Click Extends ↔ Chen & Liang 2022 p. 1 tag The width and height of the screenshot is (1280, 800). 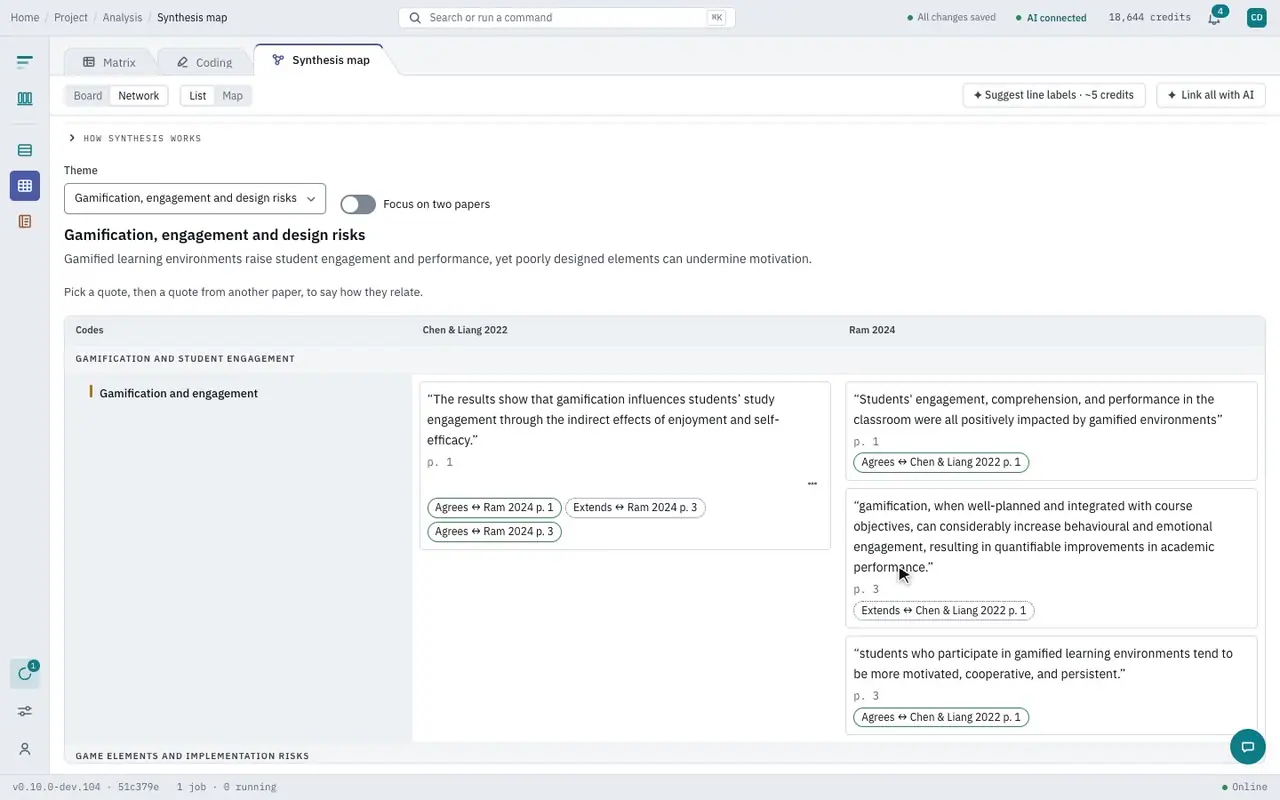click(x=943, y=610)
